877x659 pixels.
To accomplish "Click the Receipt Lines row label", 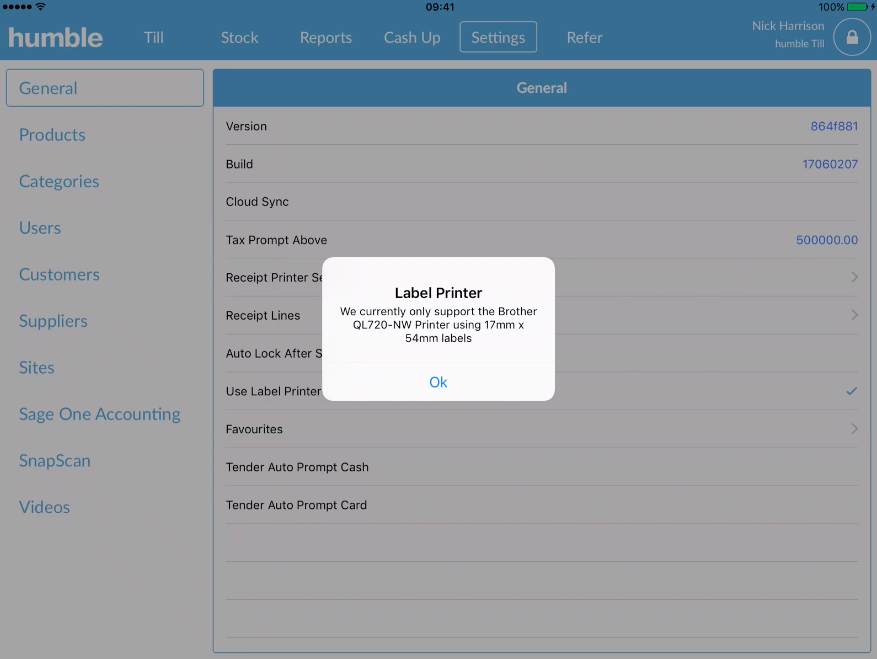I will tap(263, 316).
